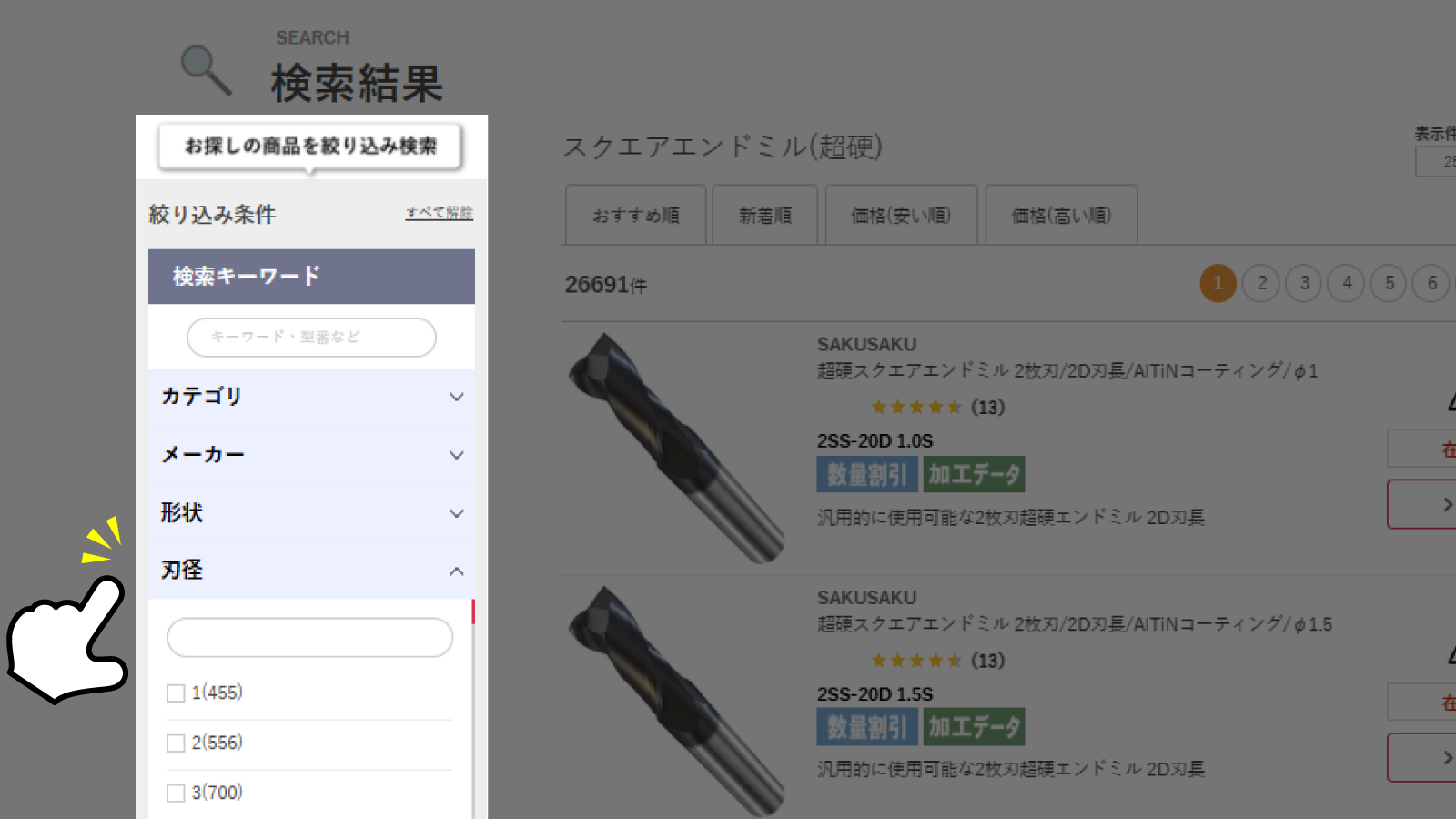Click the すべて解除 clear all link
Image resolution: width=1456 pixels, height=819 pixels.
439,213
